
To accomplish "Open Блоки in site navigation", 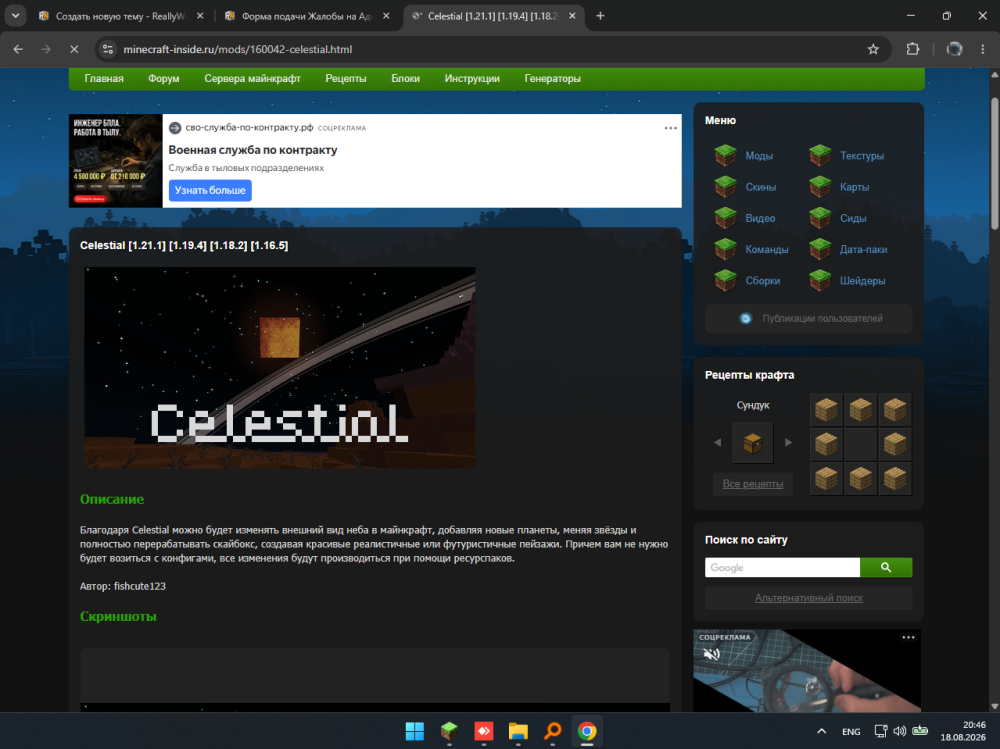I will pos(406,78).
